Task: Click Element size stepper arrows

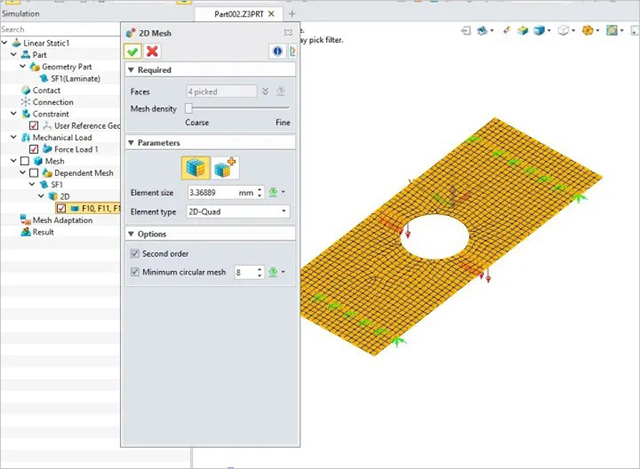Action: coord(260,192)
